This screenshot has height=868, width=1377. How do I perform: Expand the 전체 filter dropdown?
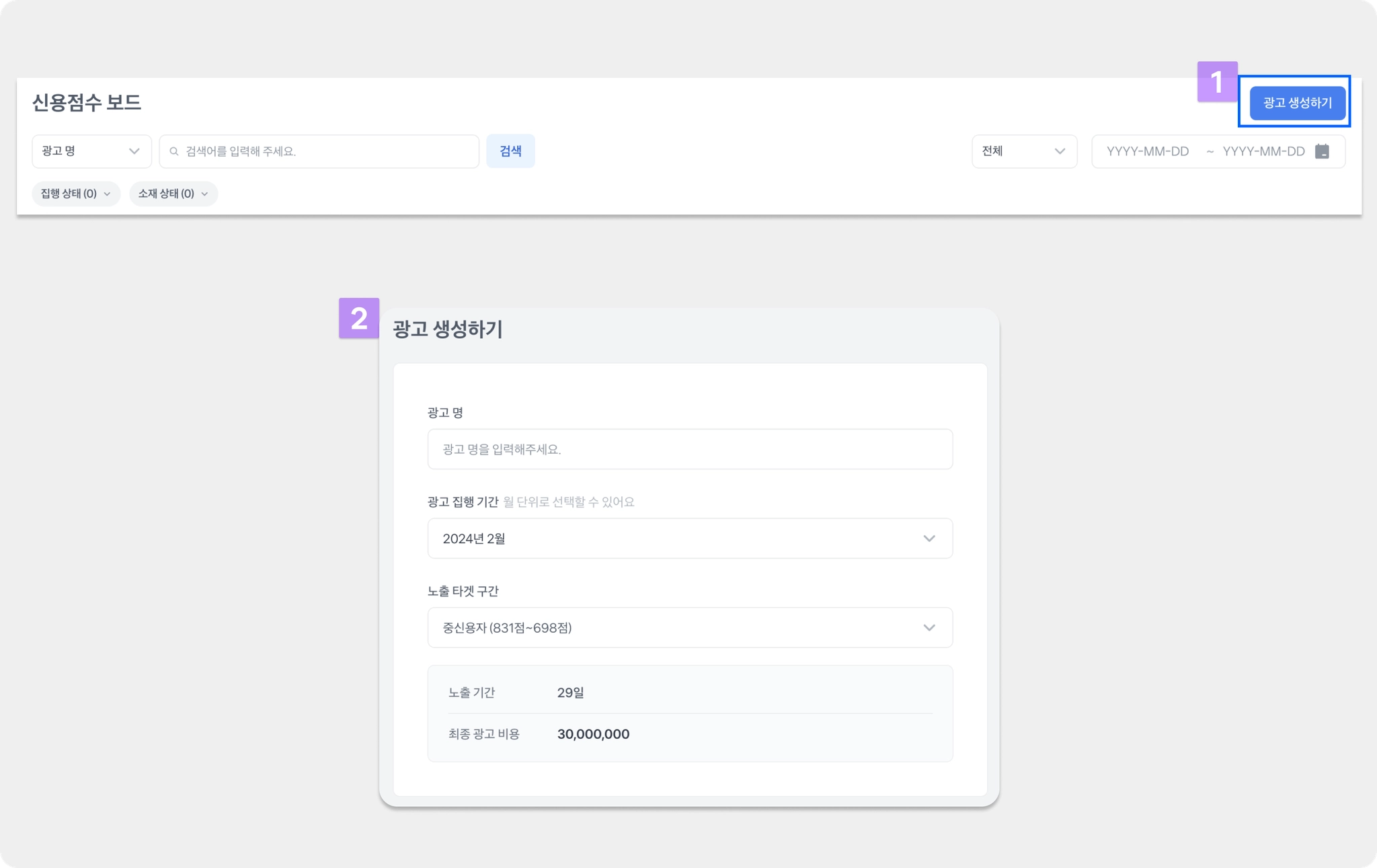[x=1023, y=151]
